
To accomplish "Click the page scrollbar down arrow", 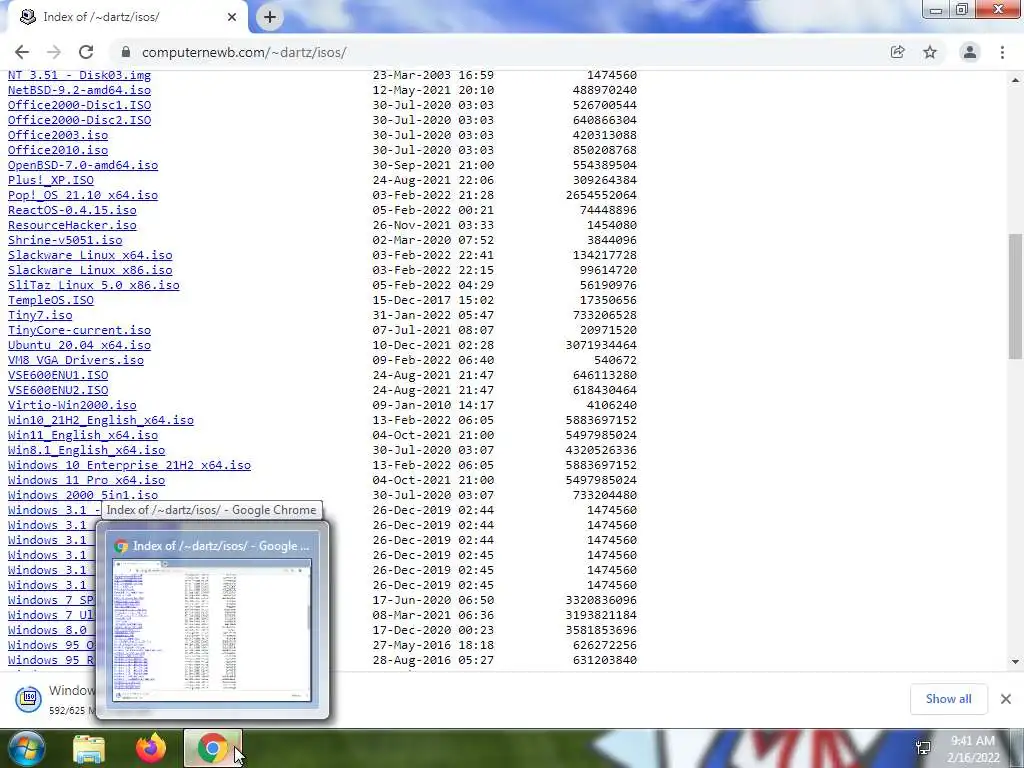I will (x=1015, y=661).
